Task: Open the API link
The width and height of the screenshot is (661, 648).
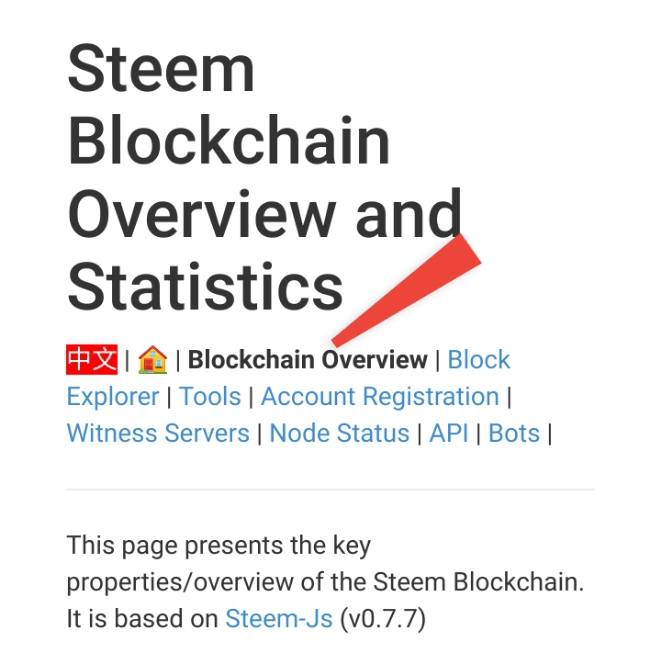Action: click(x=449, y=433)
